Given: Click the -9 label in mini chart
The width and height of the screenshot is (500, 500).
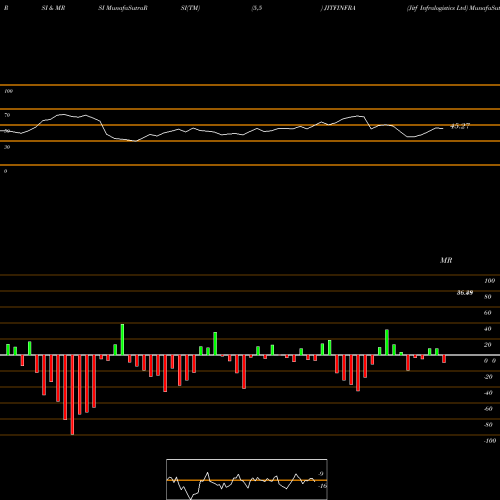Looking at the screenshot, I should [x=320, y=474].
